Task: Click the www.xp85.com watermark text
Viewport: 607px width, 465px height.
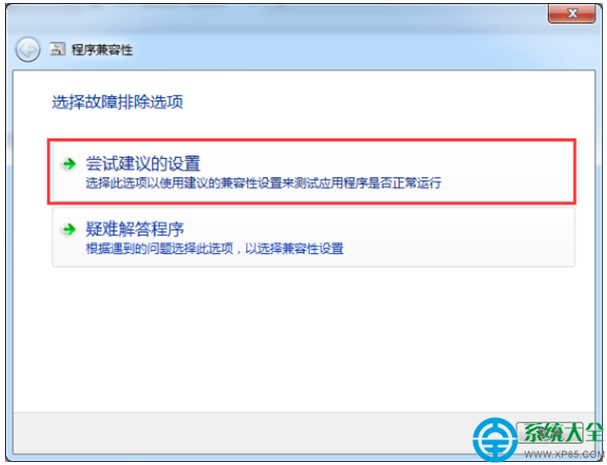Action: pos(564,454)
